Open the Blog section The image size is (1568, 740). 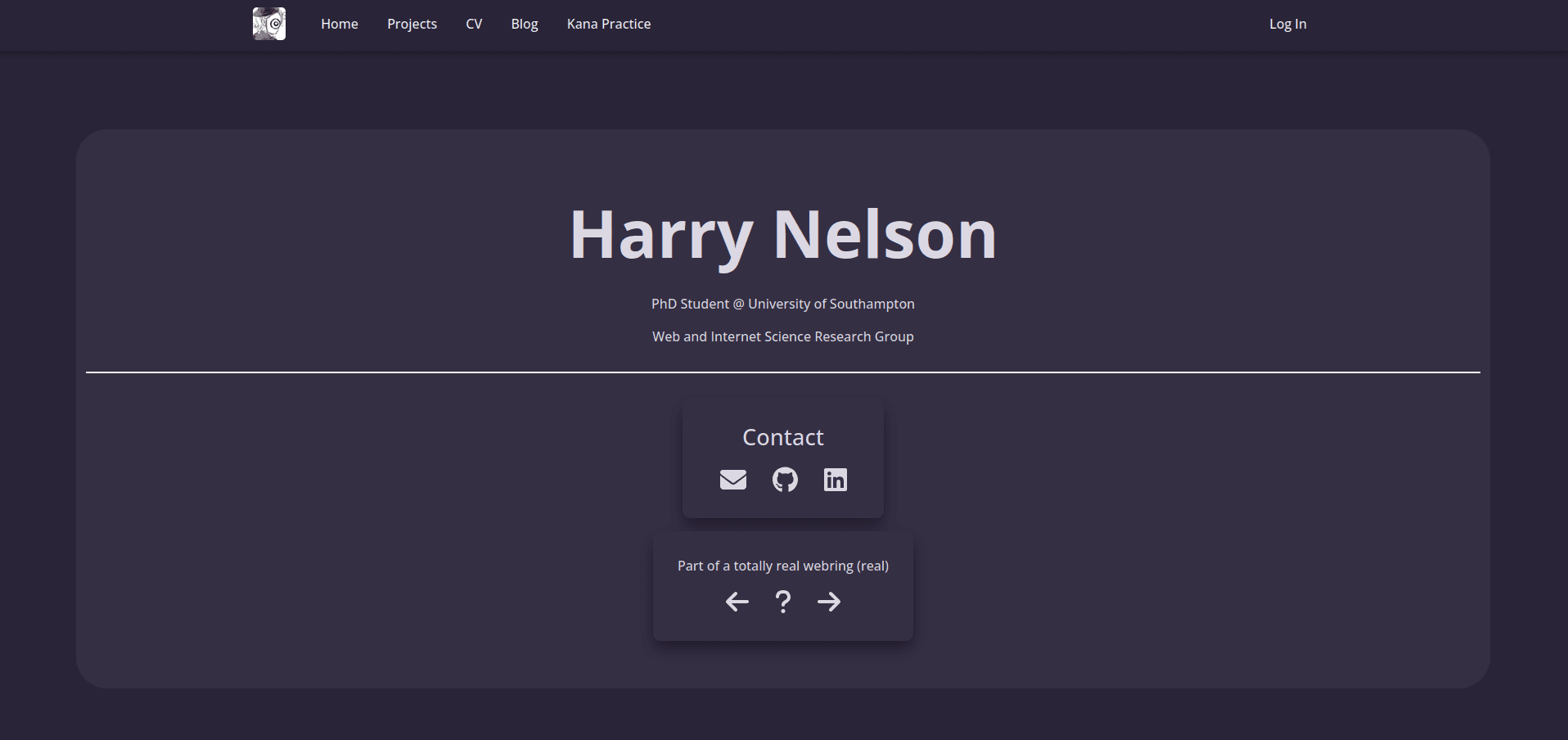[525, 24]
